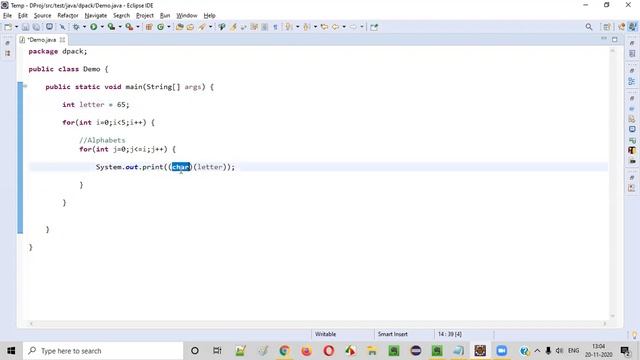Select the Demo.java editor tab
This screenshot has width=640, height=360.
[x=41, y=40]
